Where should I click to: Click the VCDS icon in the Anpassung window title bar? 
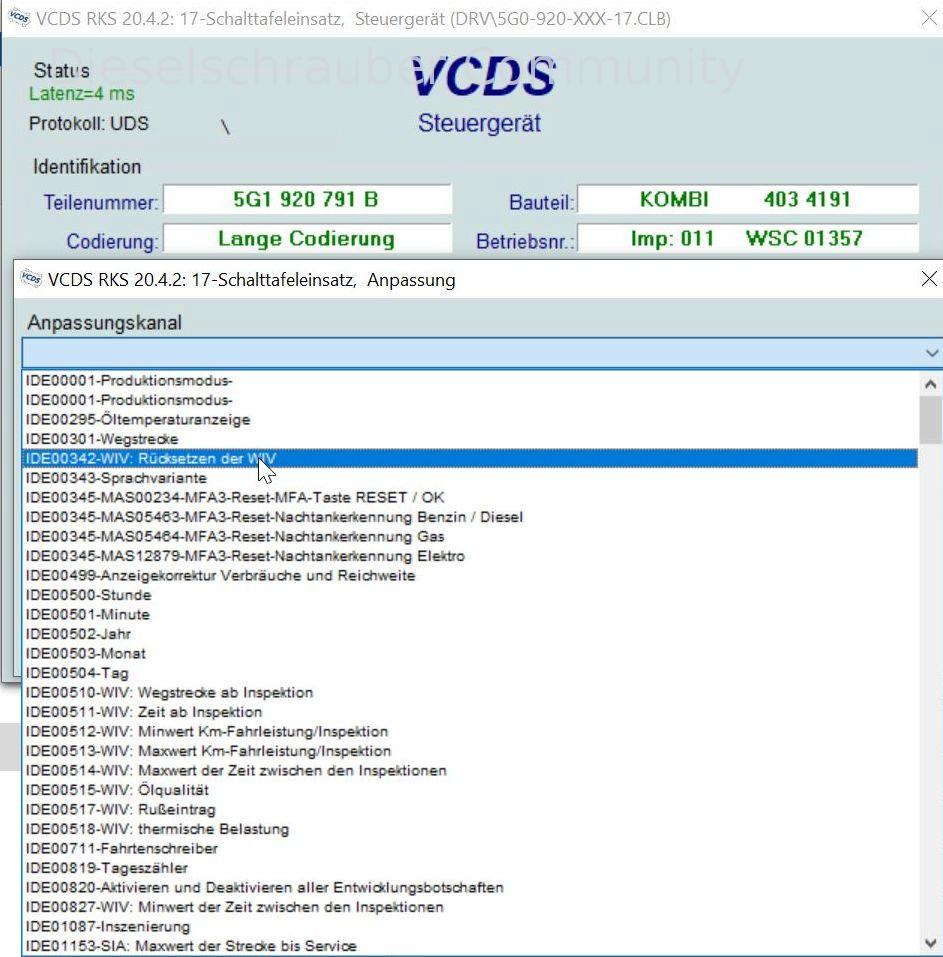[x=31, y=279]
